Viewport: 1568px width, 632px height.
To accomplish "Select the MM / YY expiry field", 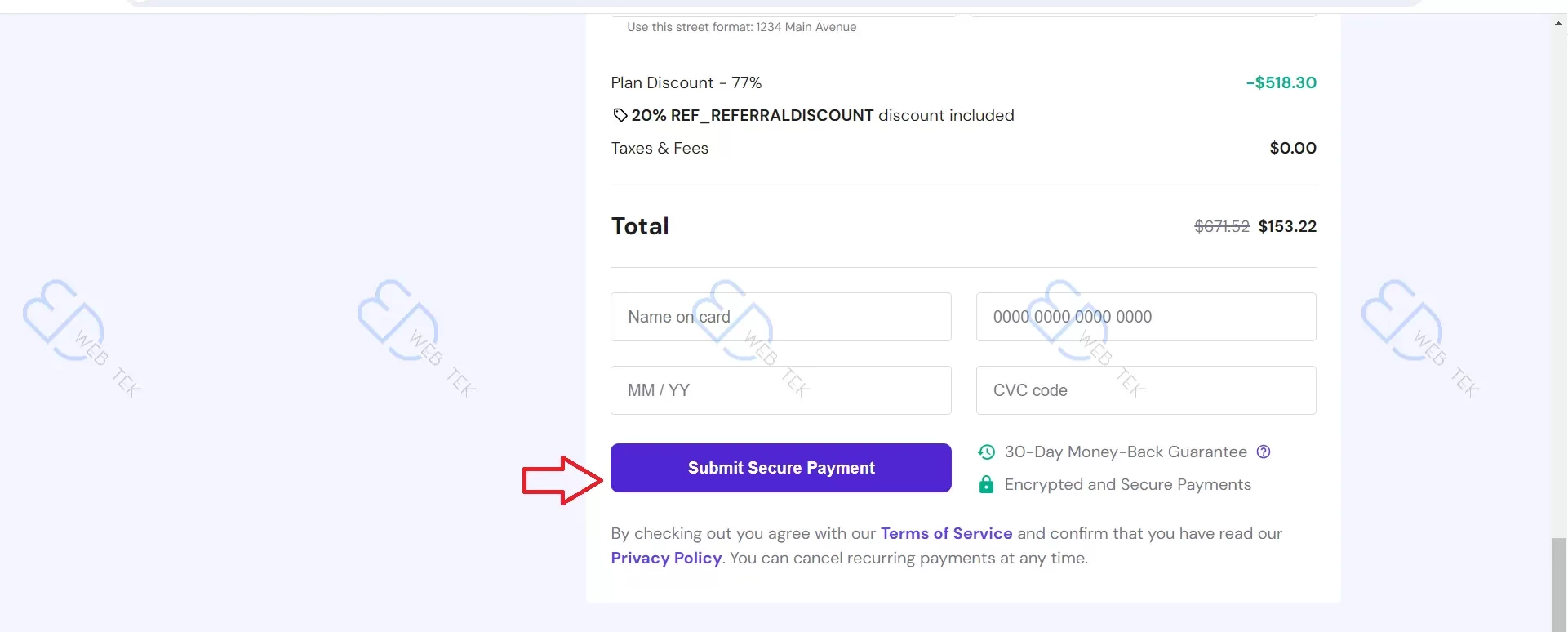I will pyautogui.click(x=781, y=390).
